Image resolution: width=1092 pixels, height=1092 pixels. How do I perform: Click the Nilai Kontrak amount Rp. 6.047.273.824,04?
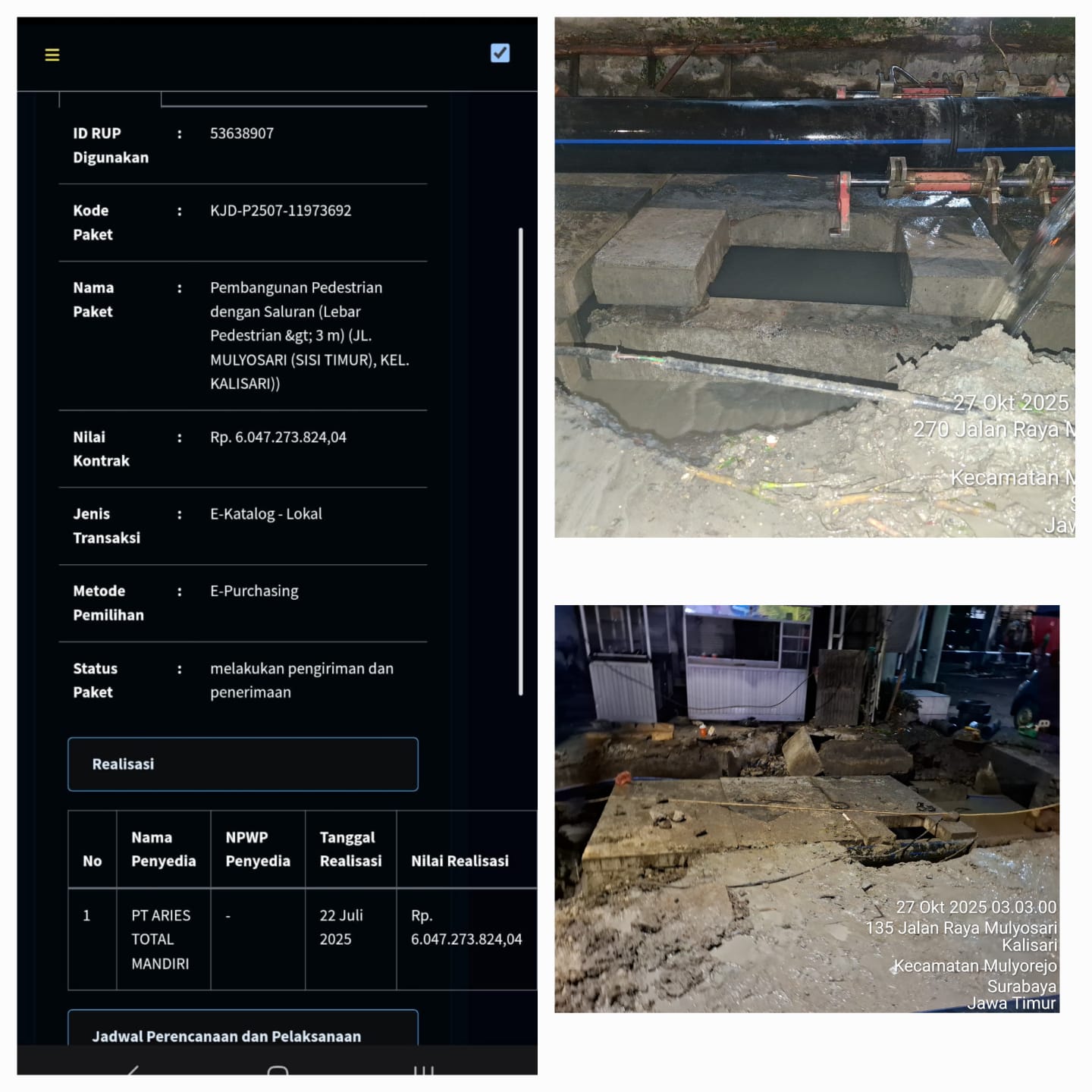pos(278,438)
